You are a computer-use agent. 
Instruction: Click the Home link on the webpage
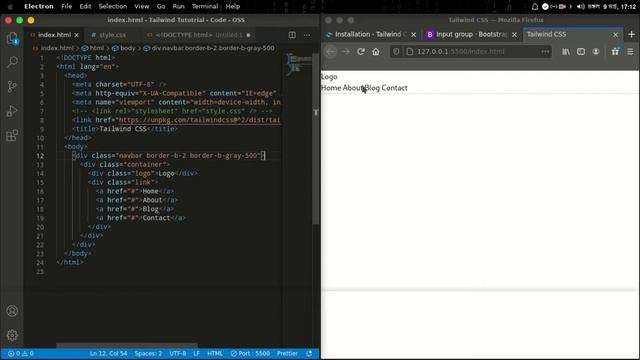tap(331, 88)
